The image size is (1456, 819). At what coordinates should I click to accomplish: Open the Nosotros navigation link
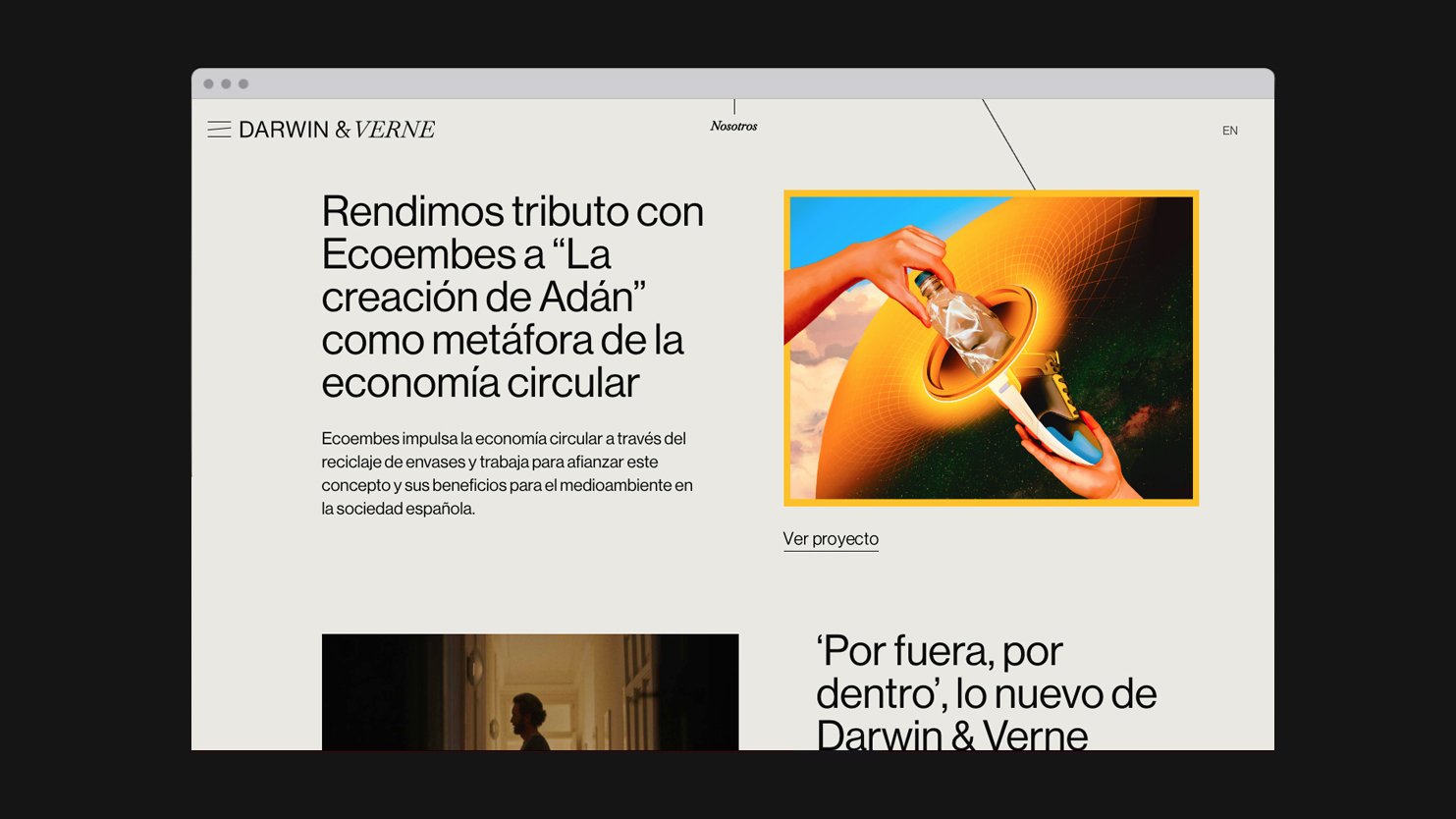coord(733,126)
